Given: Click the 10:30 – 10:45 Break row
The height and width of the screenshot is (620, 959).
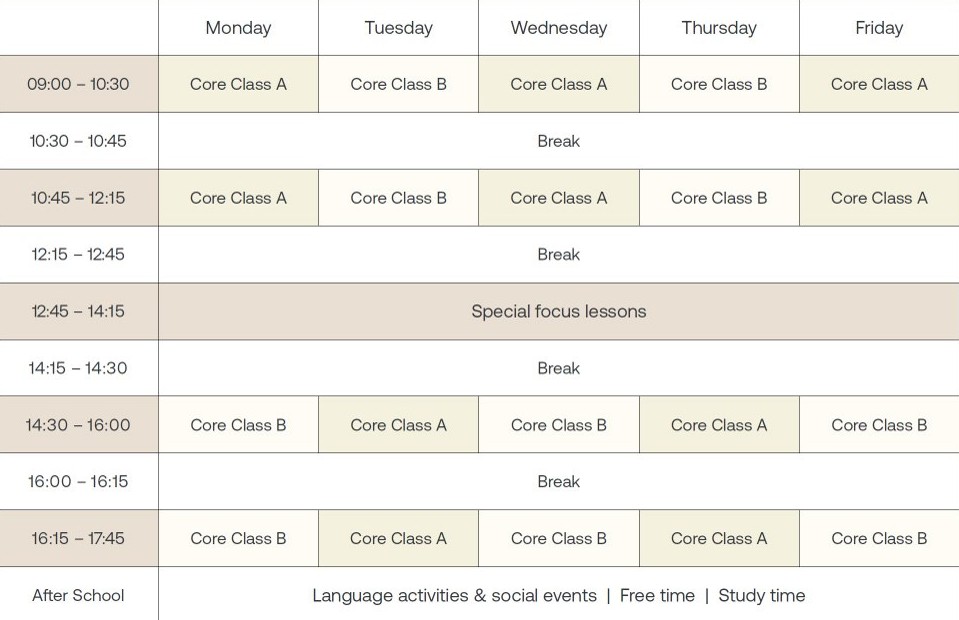Looking at the screenshot, I should [x=558, y=141].
